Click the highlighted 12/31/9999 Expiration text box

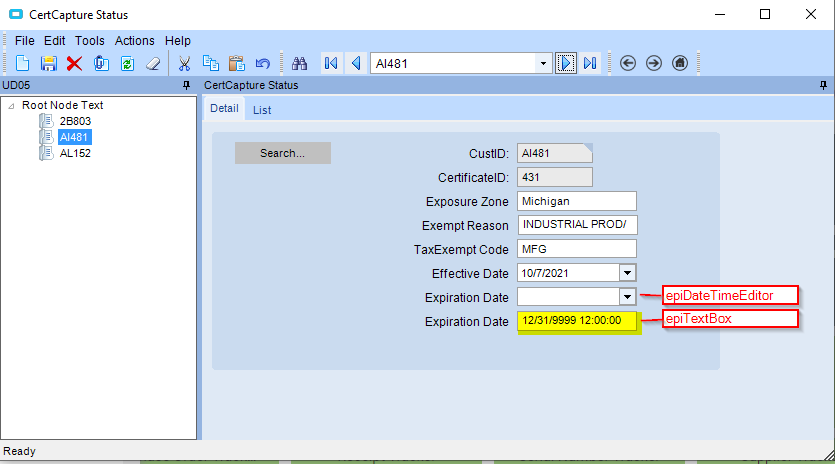click(x=577, y=321)
